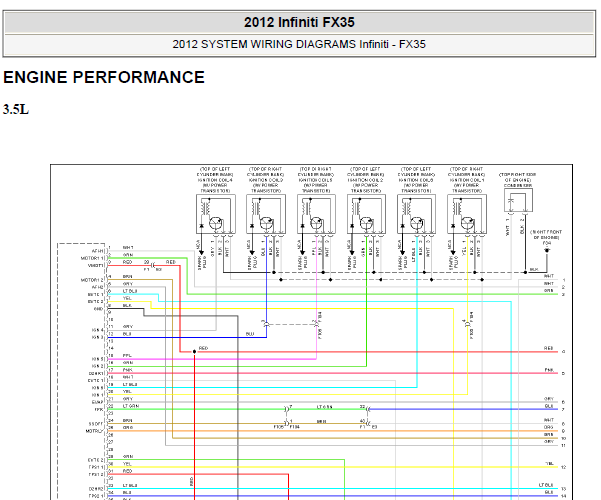The image size is (601, 500).
Task: Click the Ignition Coil 6 symbol box
Action: pos(417,214)
